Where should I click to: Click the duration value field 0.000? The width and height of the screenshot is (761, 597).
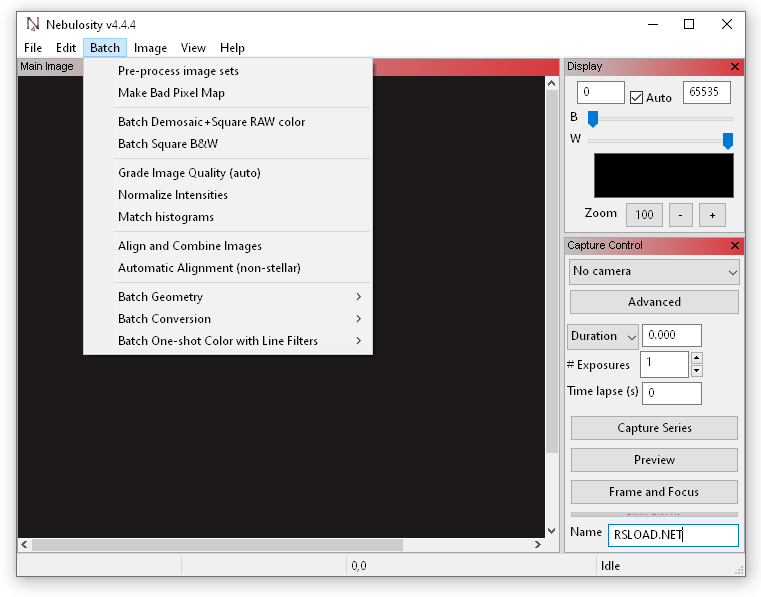coord(672,335)
